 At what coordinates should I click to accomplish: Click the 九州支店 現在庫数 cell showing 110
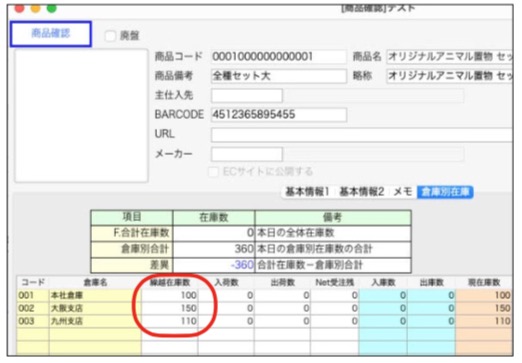(x=484, y=321)
